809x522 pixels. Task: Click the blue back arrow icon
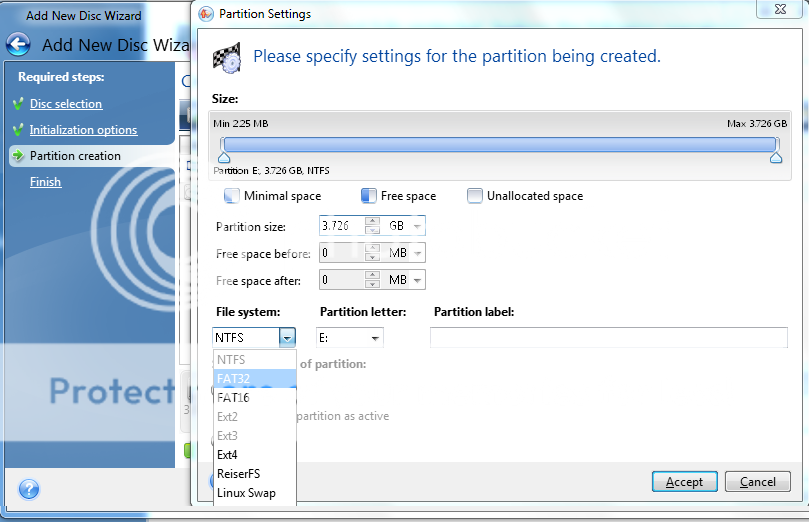pos(18,45)
